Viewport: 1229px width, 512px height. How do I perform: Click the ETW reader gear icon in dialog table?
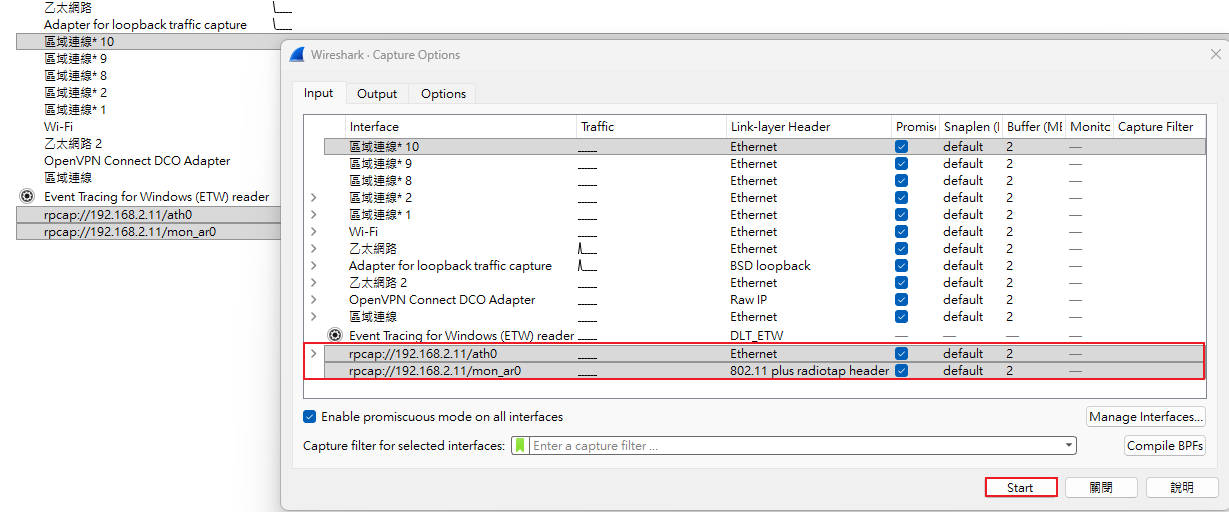(x=336, y=336)
